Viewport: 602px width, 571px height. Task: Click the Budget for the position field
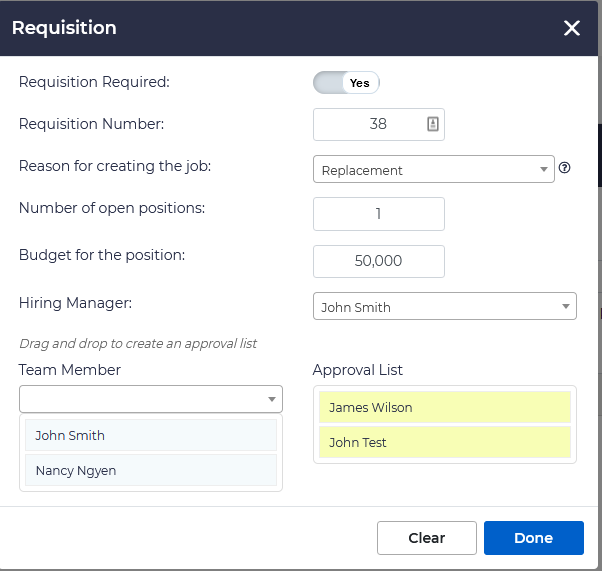tap(378, 261)
